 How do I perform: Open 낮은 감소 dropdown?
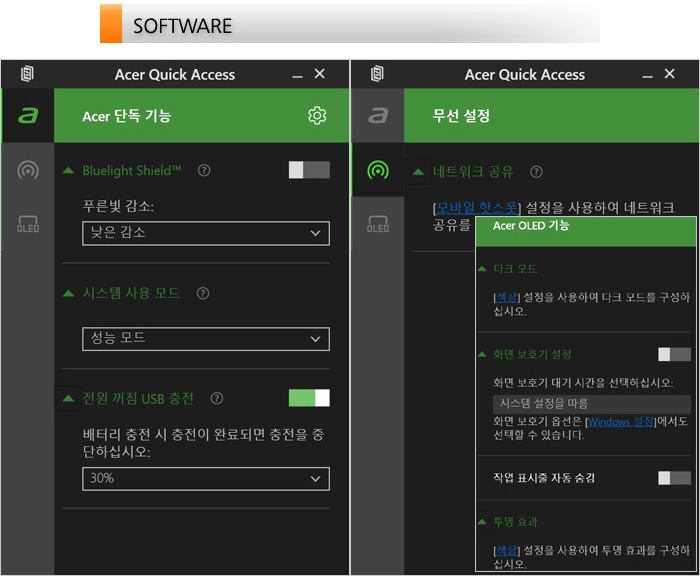point(206,233)
